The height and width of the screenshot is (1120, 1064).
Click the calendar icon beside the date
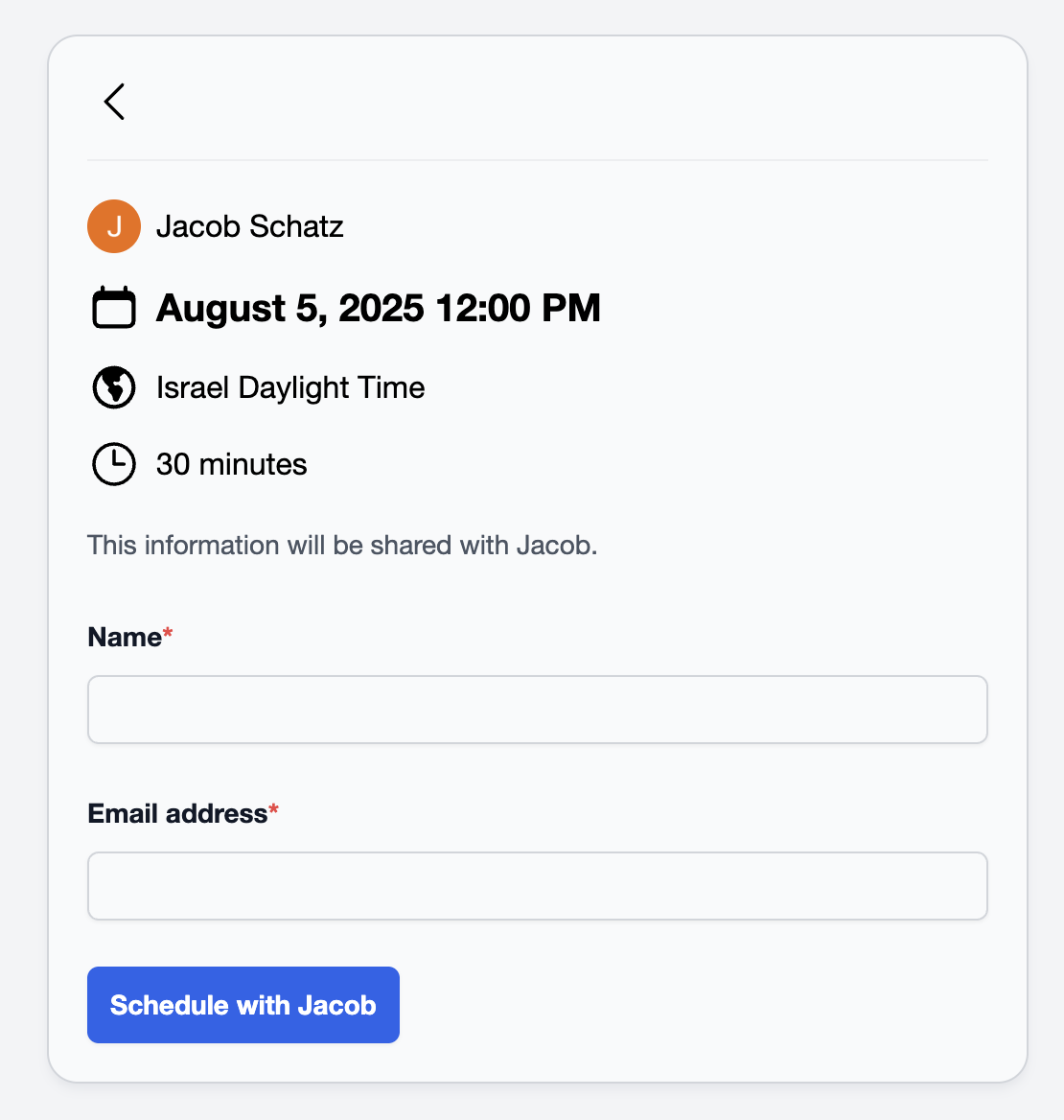114,307
